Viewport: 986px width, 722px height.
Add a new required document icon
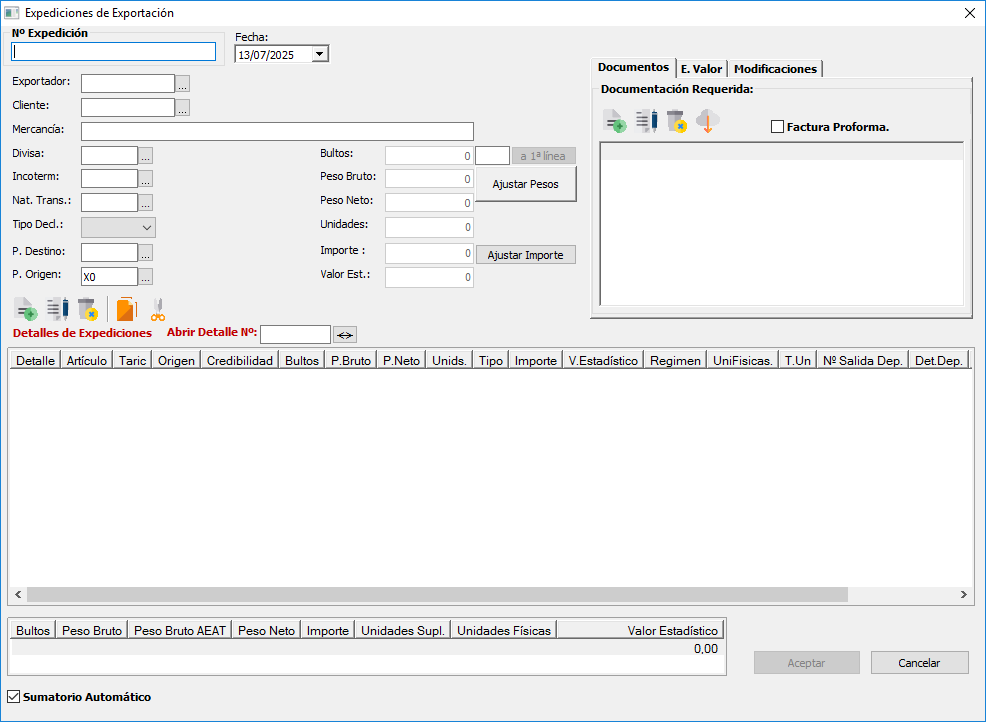coord(614,123)
